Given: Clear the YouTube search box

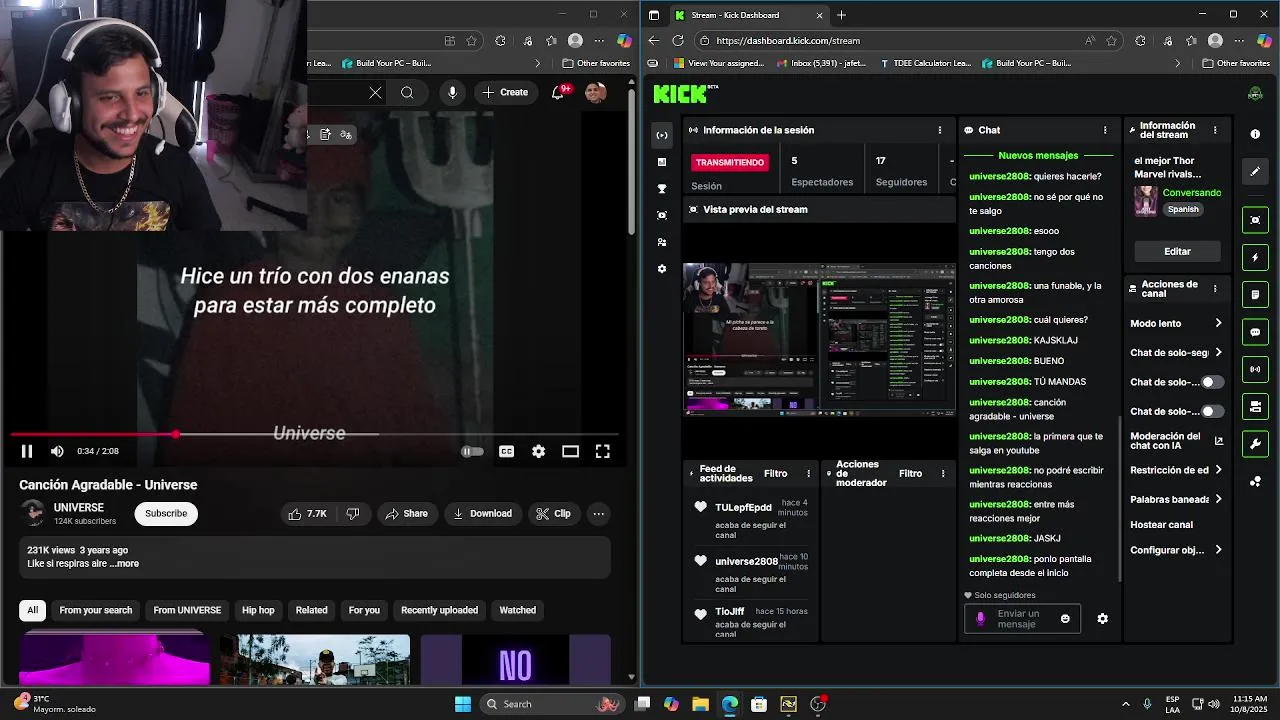Looking at the screenshot, I should click(x=375, y=92).
